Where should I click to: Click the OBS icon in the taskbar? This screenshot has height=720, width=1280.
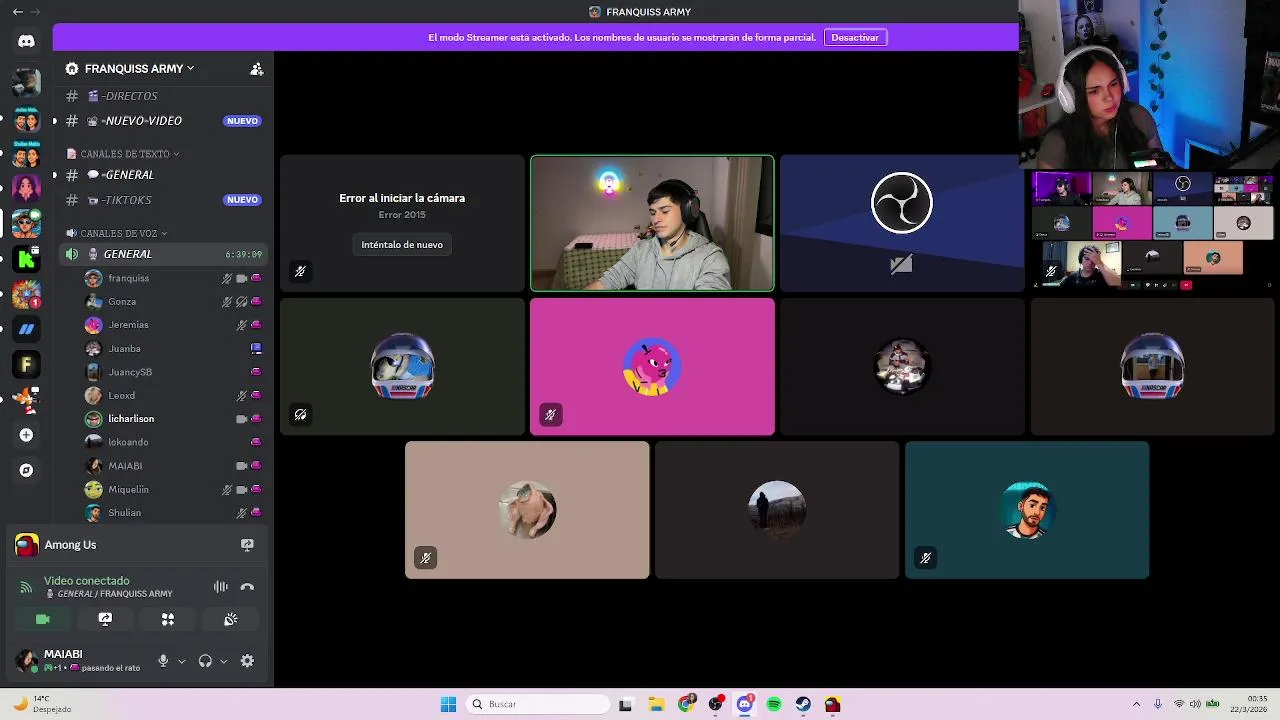point(715,704)
